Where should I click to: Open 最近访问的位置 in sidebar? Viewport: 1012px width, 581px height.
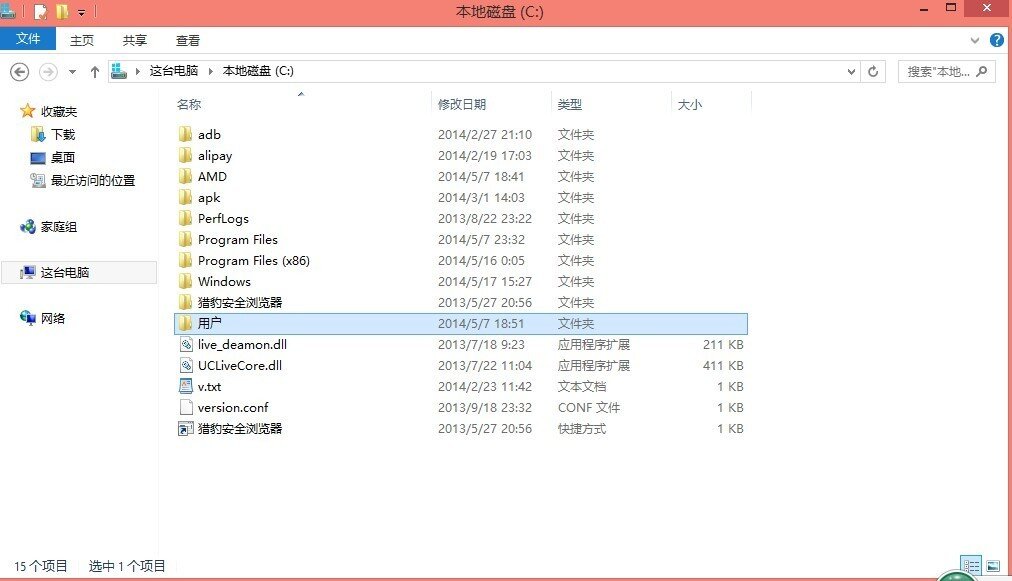point(93,180)
